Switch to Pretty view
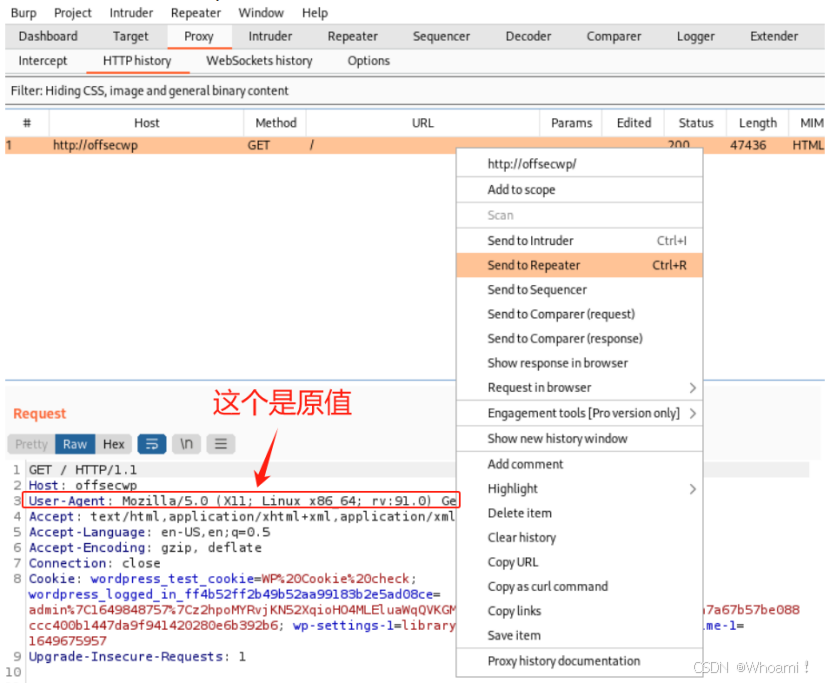Image resolution: width=830 pixels, height=683 pixels. click(31, 444)
